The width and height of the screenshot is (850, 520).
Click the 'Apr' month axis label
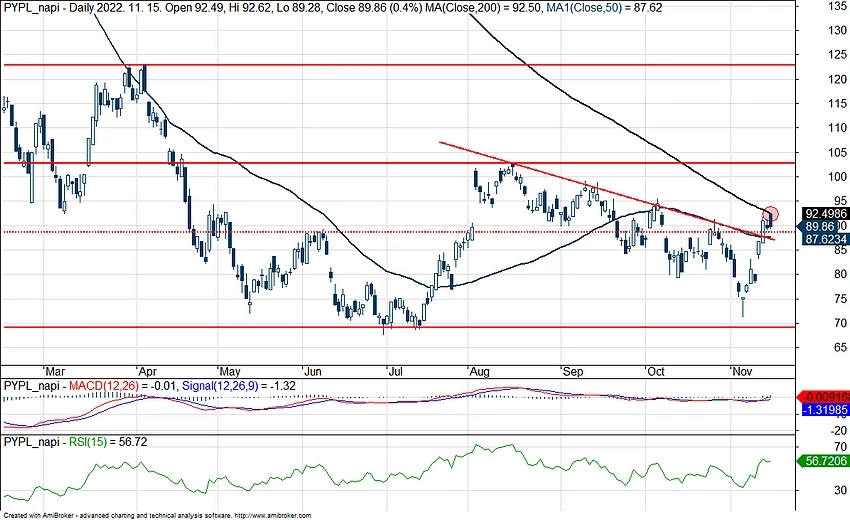[x=147, y=371]
